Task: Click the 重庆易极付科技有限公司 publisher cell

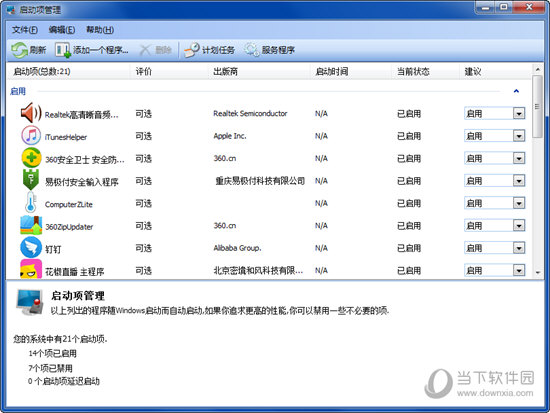Action: 260,181
